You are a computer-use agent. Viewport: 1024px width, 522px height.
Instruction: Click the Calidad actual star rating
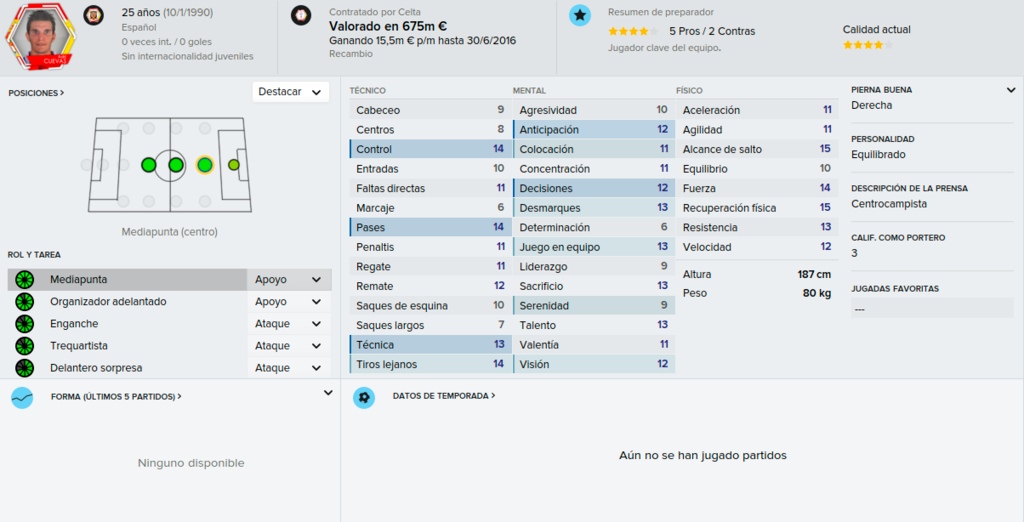867,45
